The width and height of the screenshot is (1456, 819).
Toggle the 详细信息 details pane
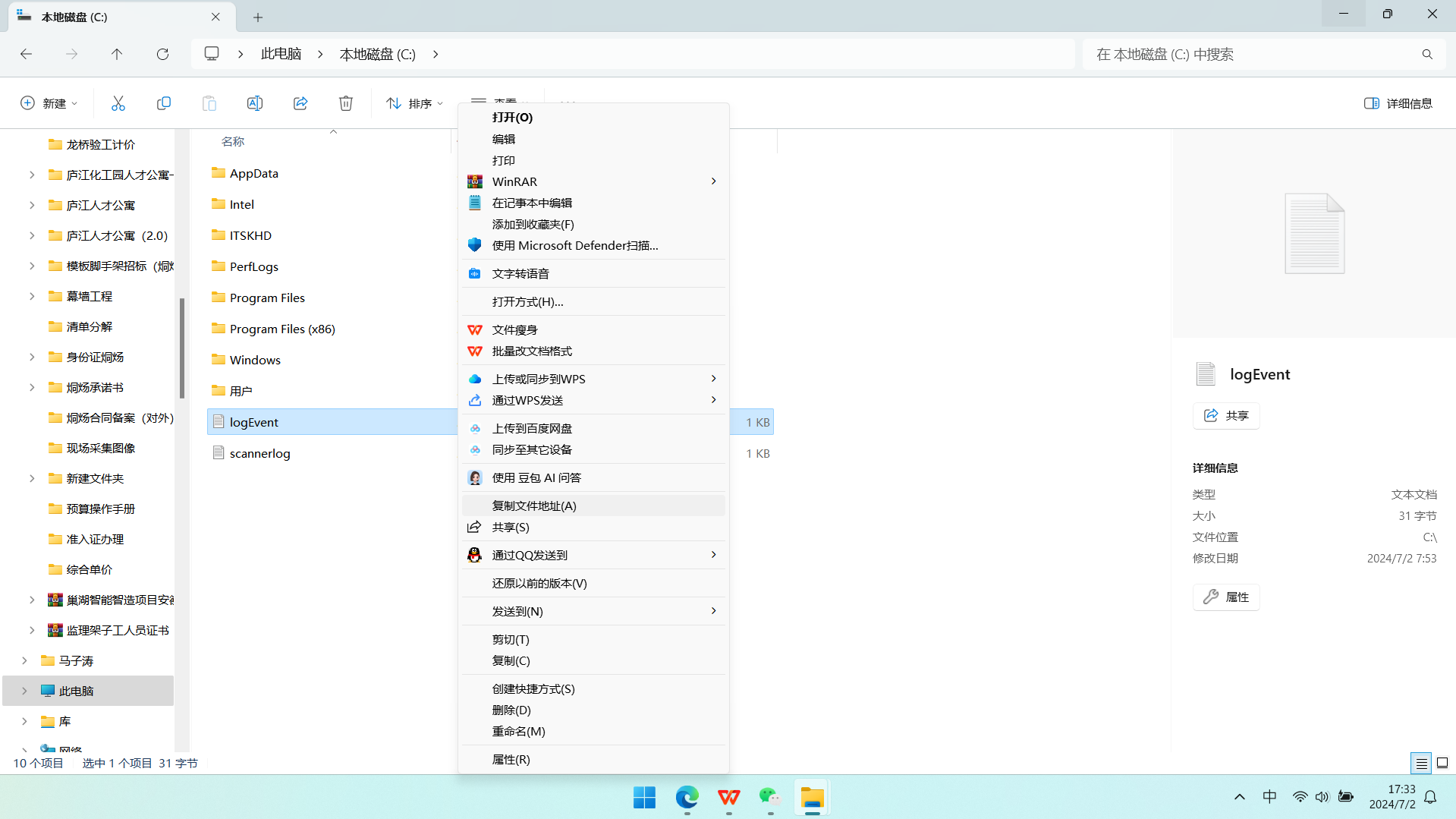click(x=1398, y=103)
